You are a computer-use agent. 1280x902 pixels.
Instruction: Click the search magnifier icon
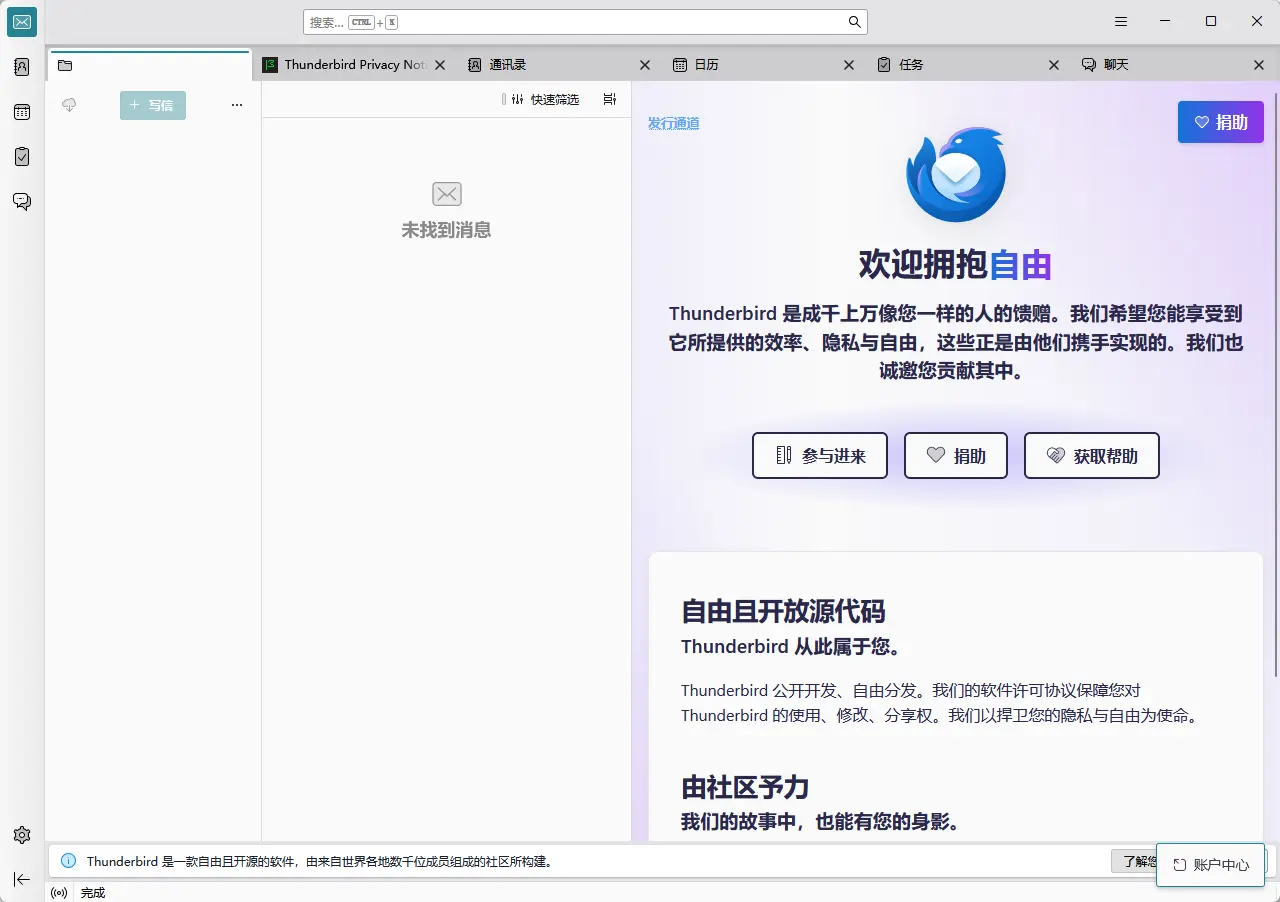pos(855,22)
